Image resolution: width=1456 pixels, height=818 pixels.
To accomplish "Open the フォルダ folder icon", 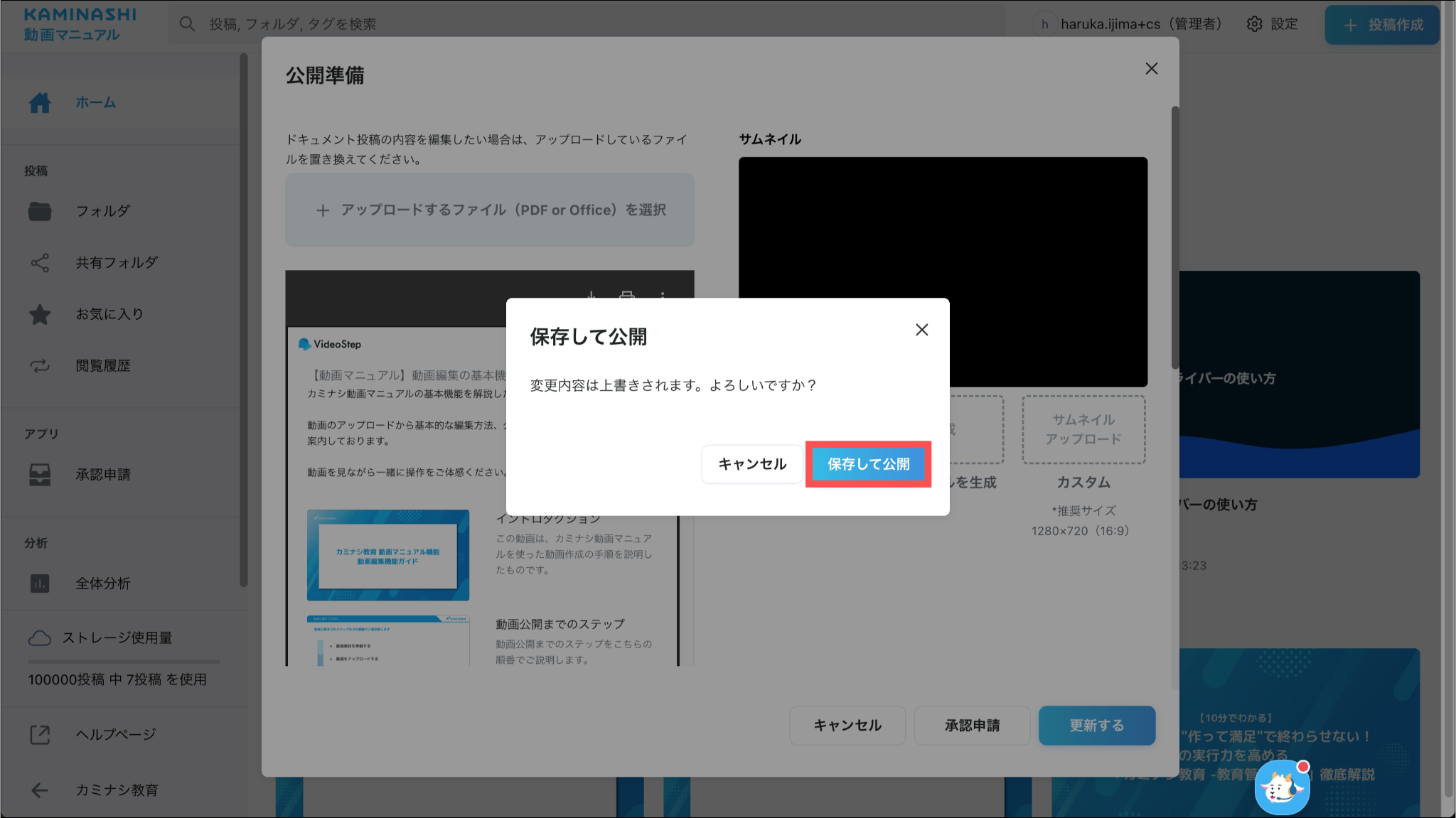I will (40, 211).
